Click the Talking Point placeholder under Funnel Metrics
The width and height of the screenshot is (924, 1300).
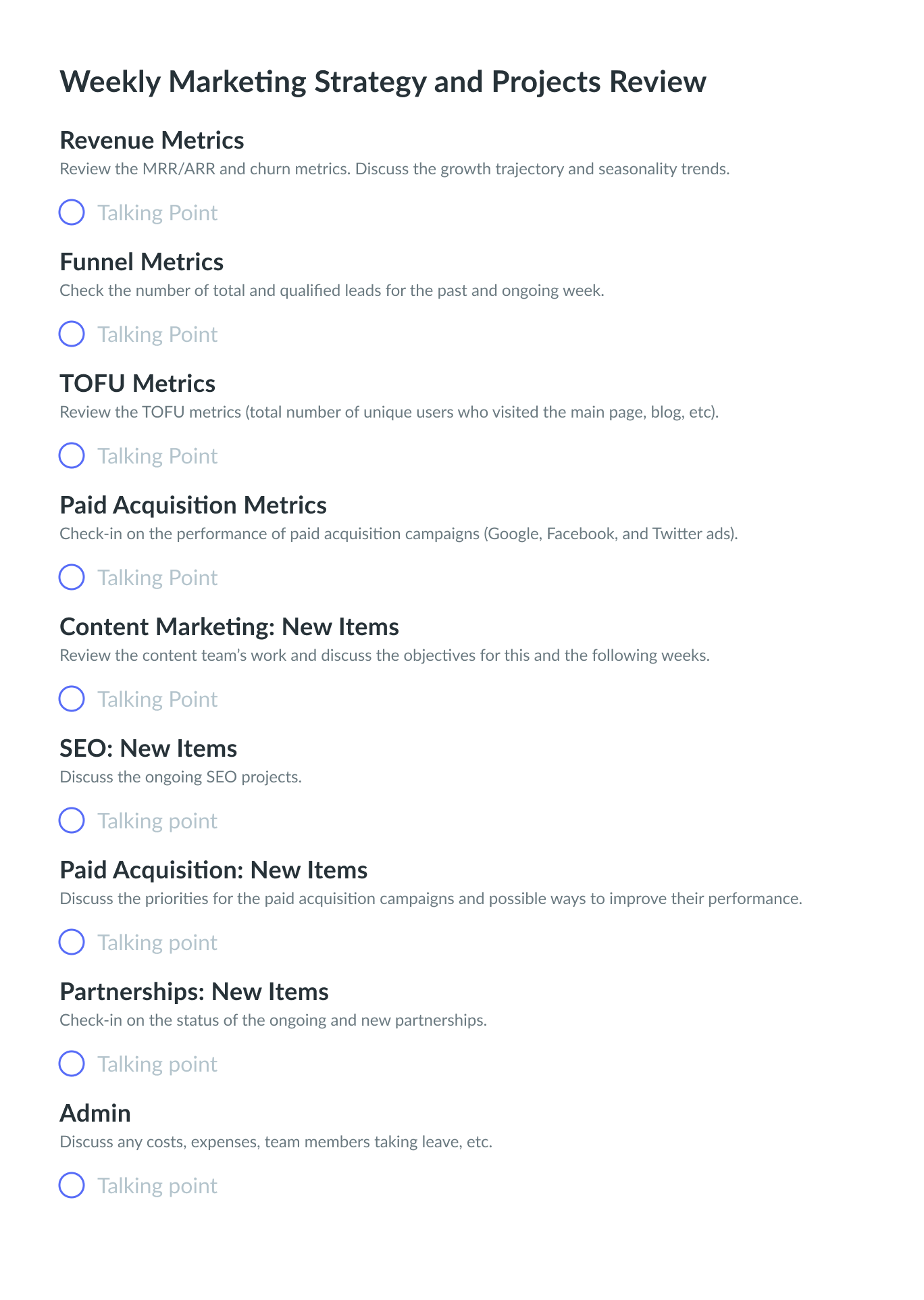pos(157,335)
